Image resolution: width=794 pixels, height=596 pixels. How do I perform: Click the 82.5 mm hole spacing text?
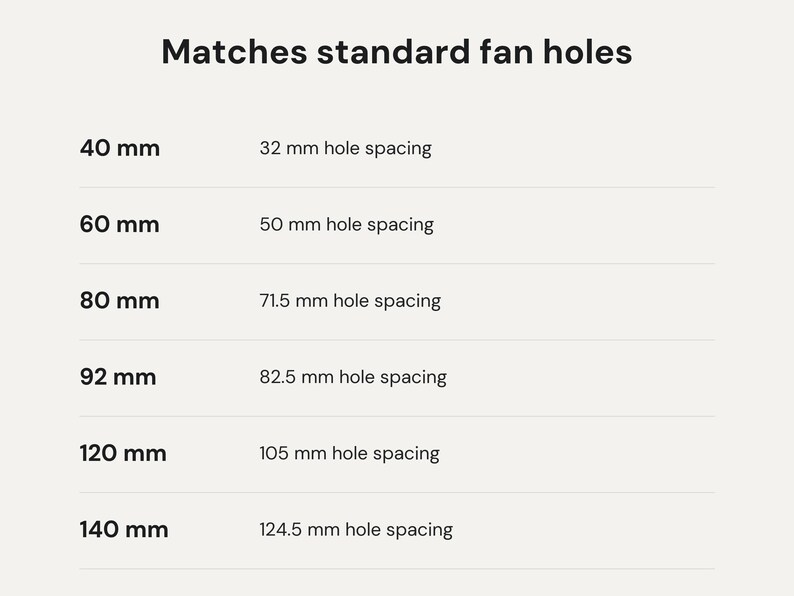point(353,377)
